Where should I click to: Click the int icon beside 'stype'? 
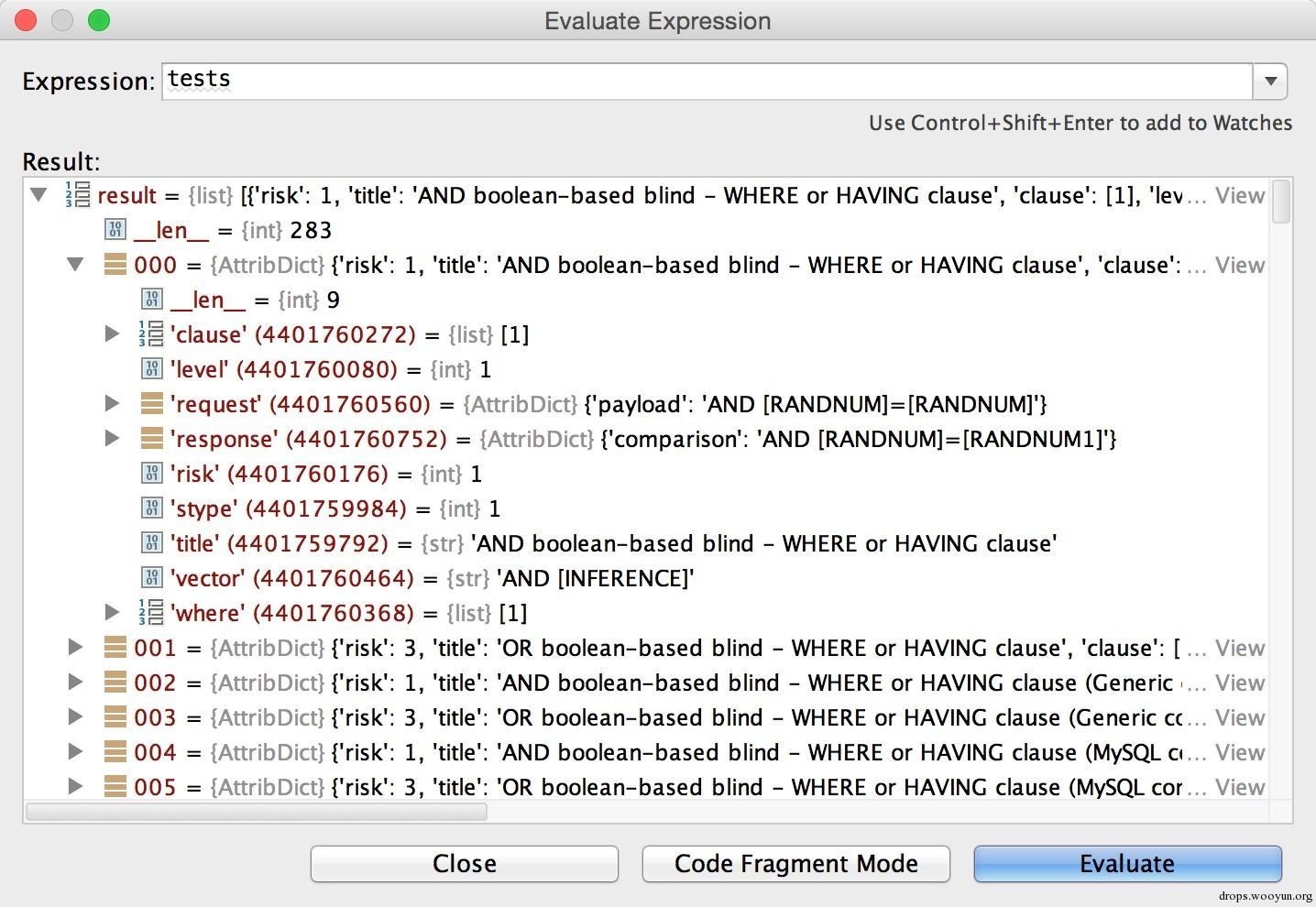click(x=152, y=508)
